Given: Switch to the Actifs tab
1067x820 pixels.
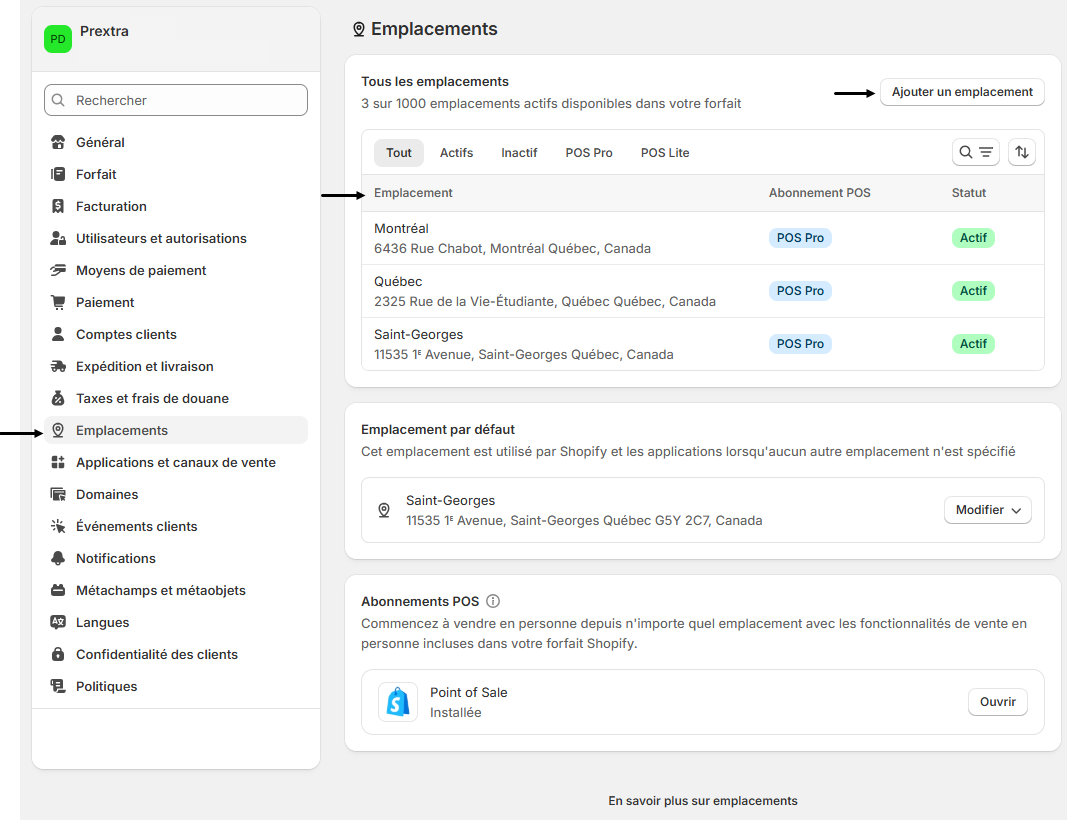Looking at the screenshot, I should (x=456, y=153).
